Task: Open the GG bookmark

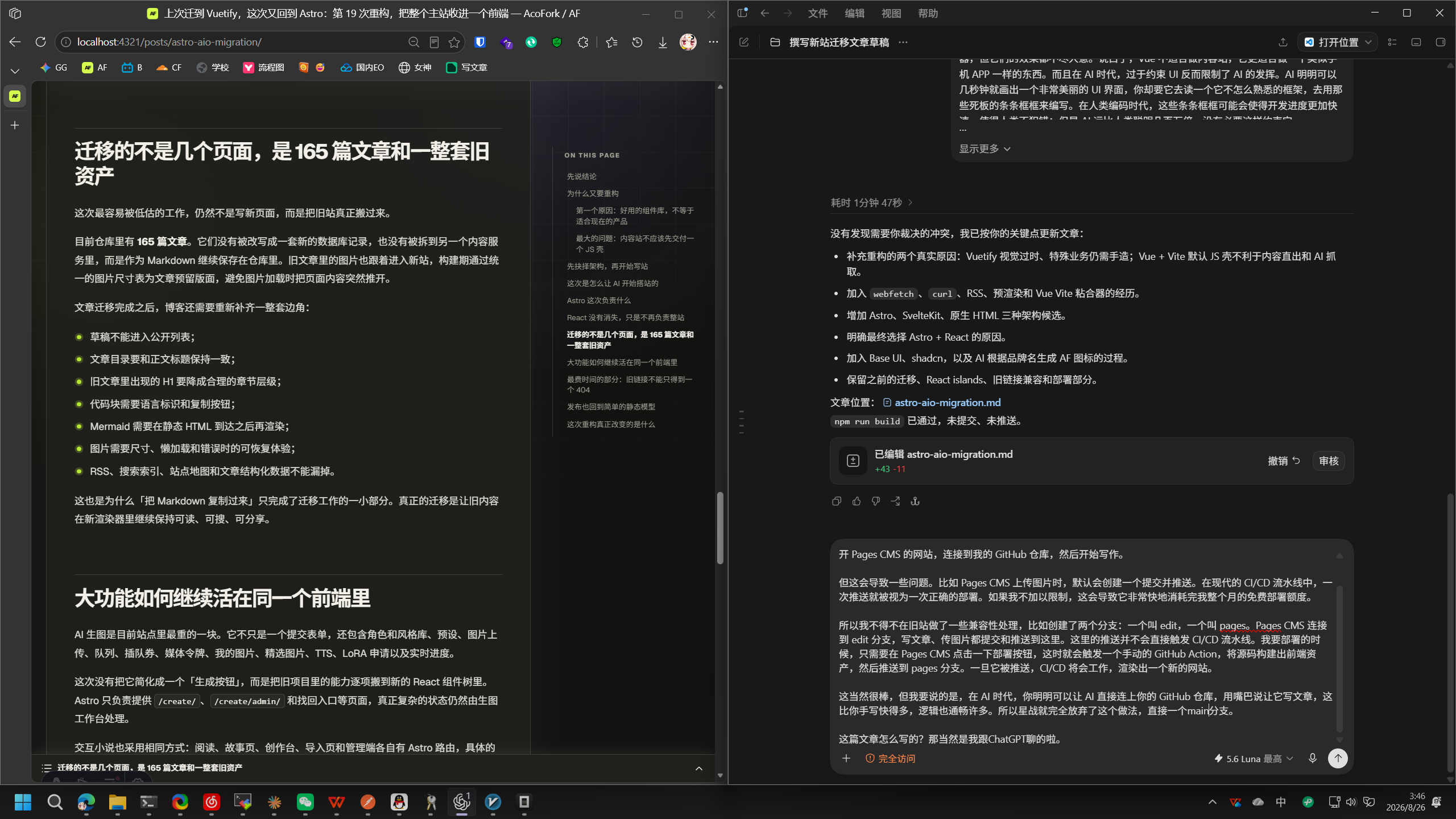Action: (x=54, y=68)
